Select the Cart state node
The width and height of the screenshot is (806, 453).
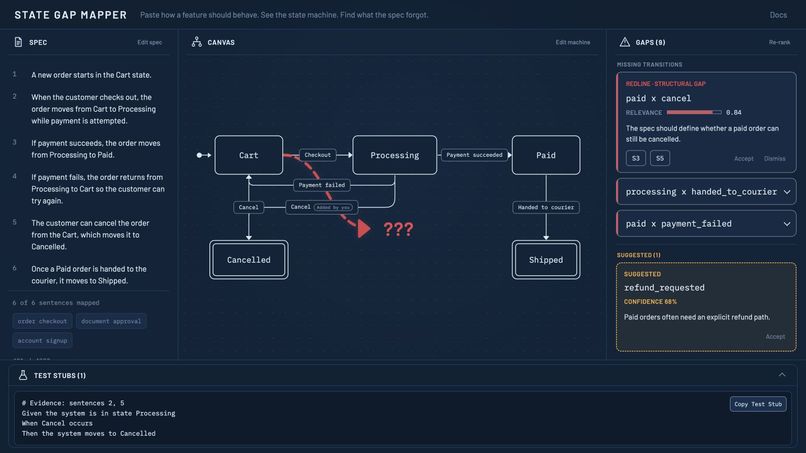tap(249, 155)
